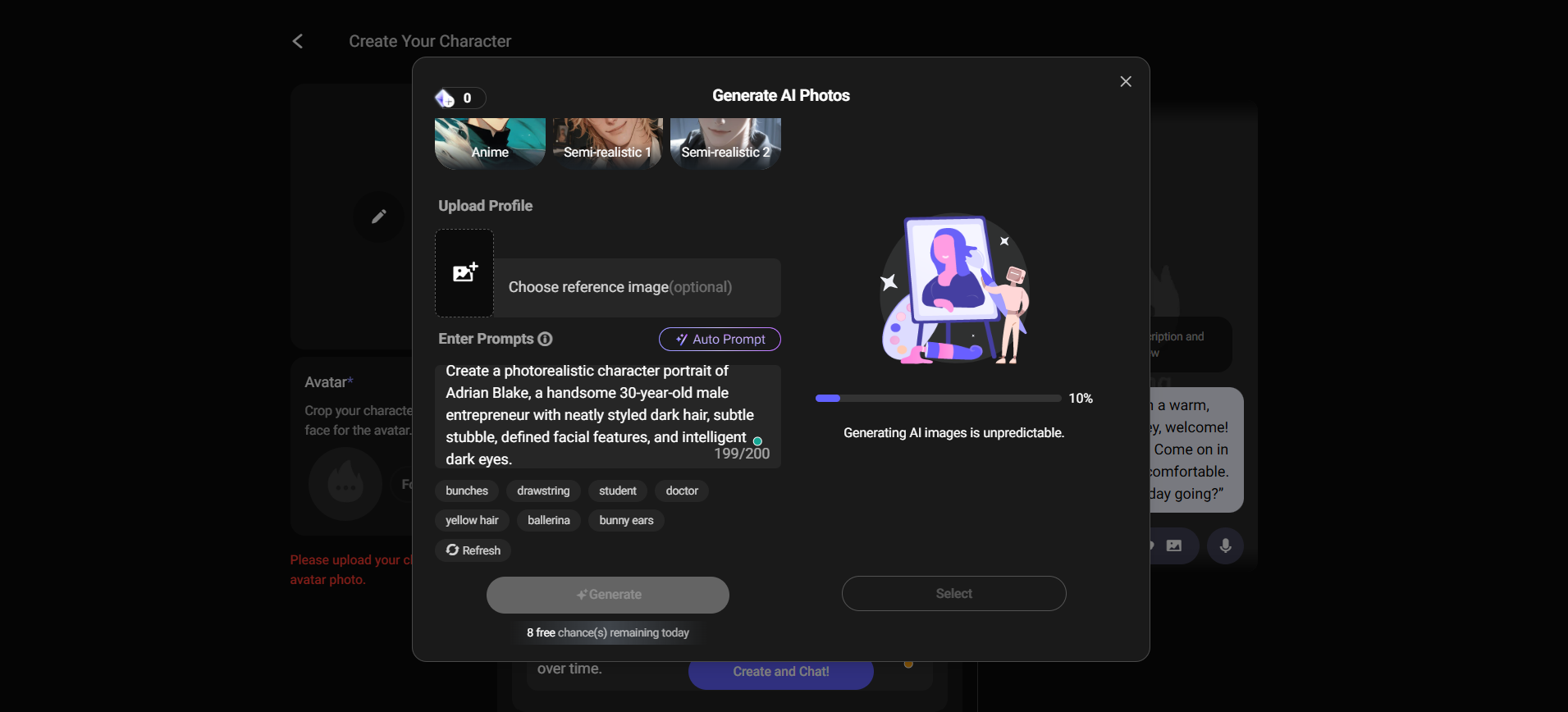Close the Generate AI Photos dialog
The width and height of the screenshot is (1568, 712).
pos(1126,81)
